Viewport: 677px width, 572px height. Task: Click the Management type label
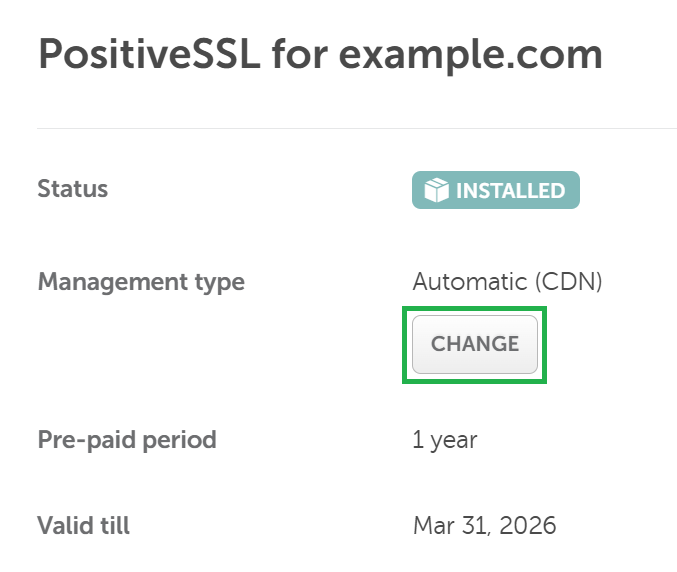141,283
